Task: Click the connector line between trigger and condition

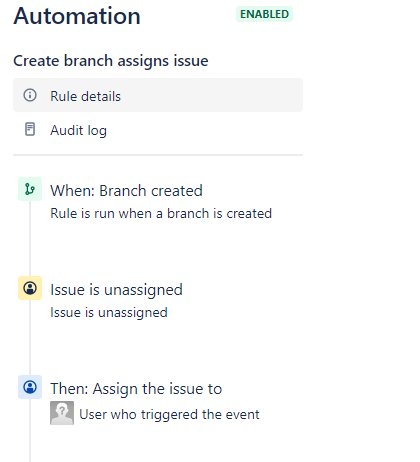Action: pyautogui.click(x=30, y=238)
